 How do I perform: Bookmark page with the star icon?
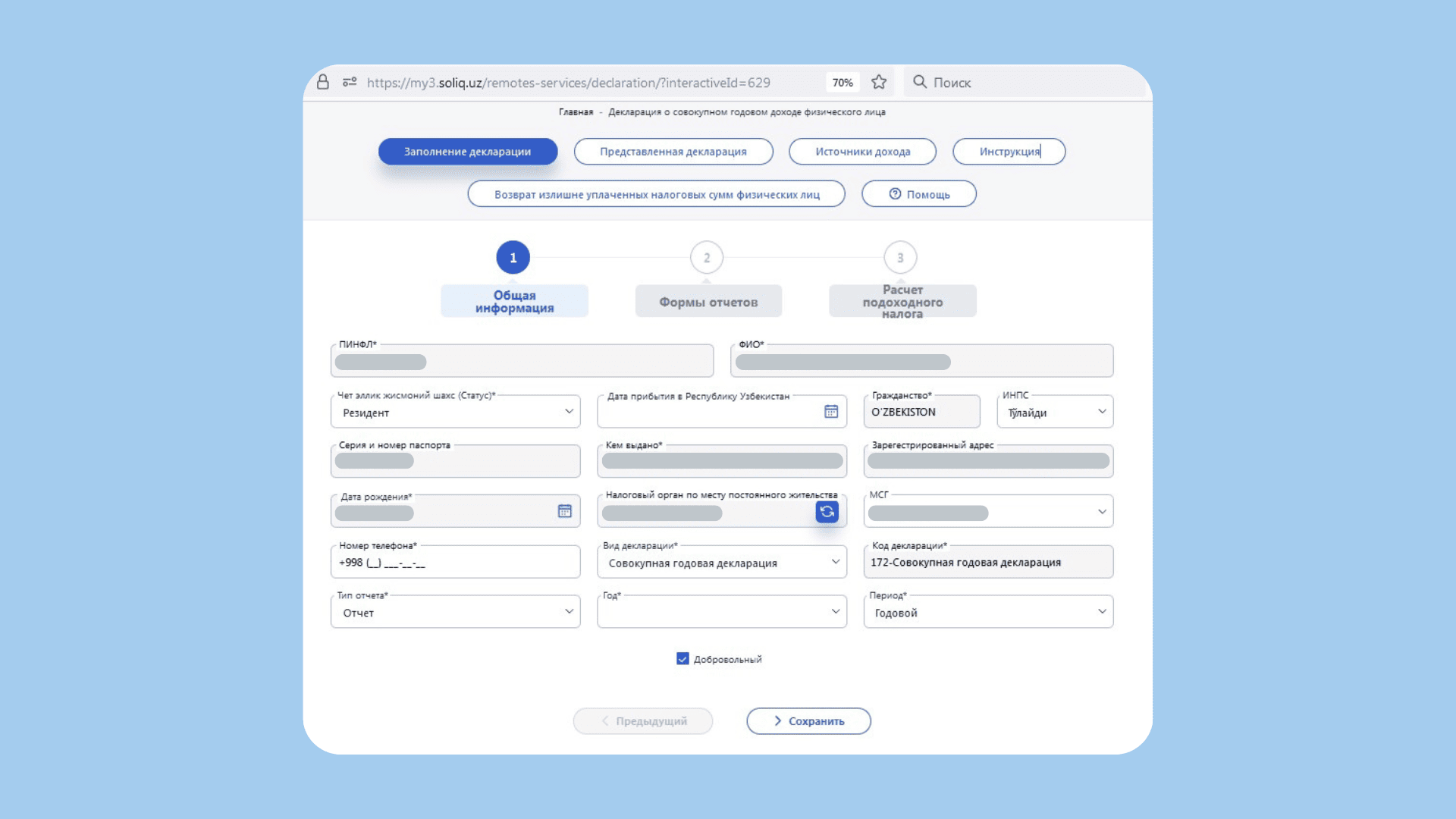pos(879,82)
